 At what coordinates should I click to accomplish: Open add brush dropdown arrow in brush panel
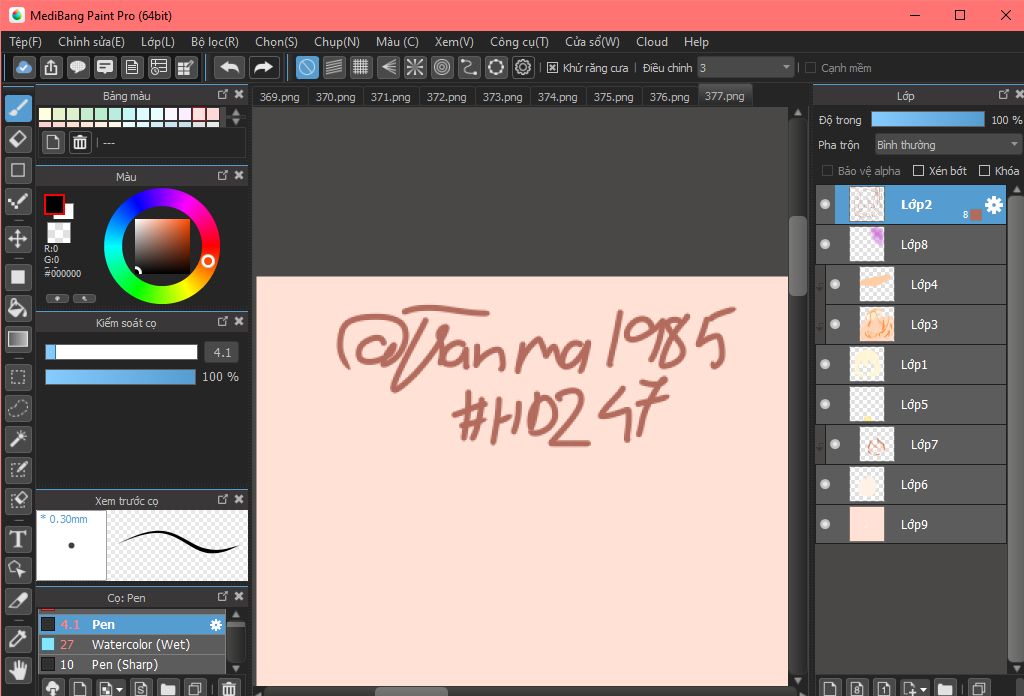coord(119,689)
